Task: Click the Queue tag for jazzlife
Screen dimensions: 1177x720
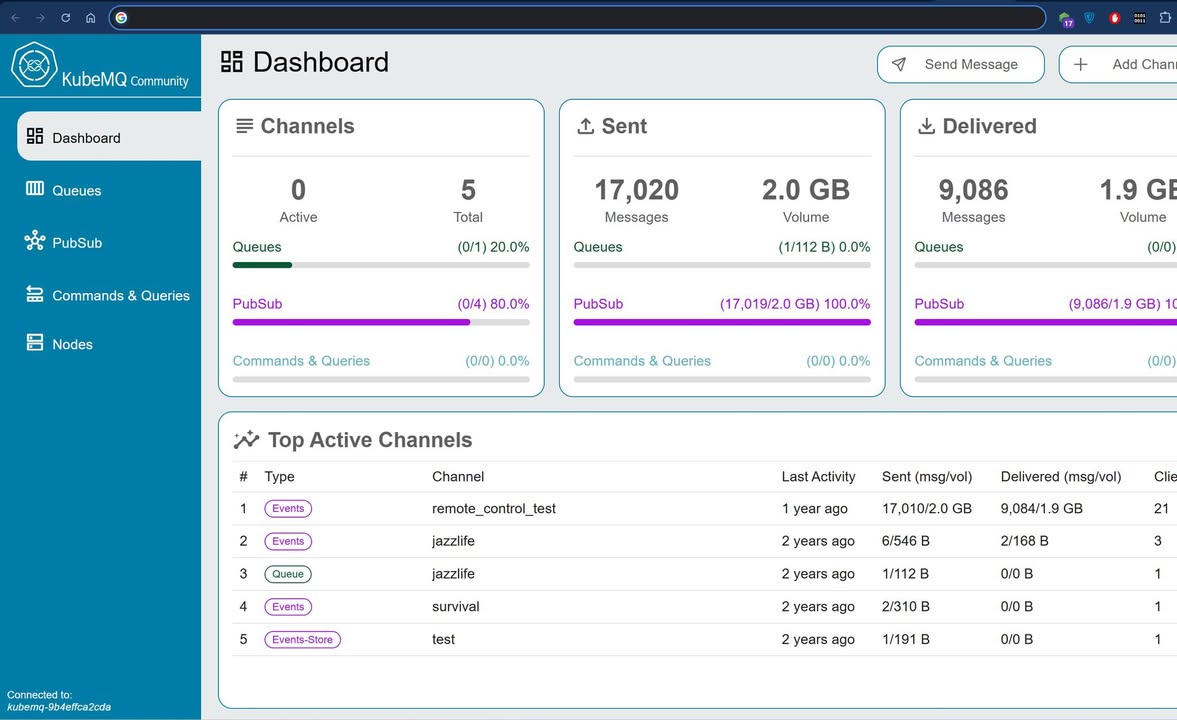Action: point(288,574)
